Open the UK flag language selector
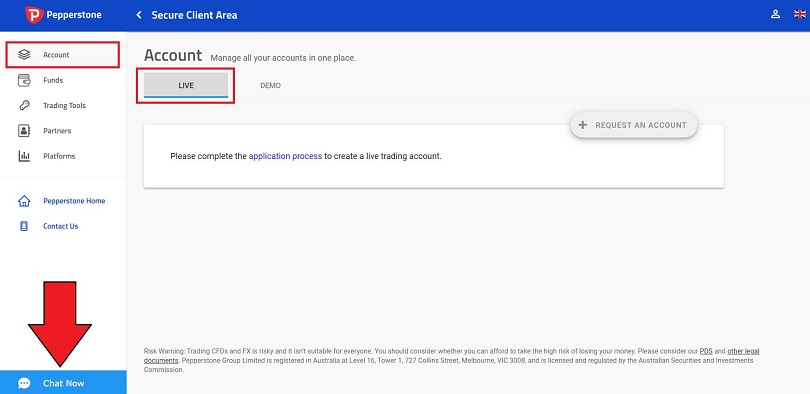The image size is (810, 394). click(799, 14)
